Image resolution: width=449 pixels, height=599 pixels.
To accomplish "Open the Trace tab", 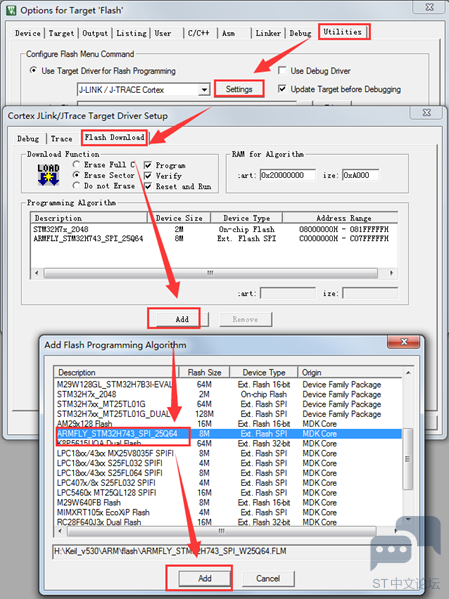I will pos(62,139).
